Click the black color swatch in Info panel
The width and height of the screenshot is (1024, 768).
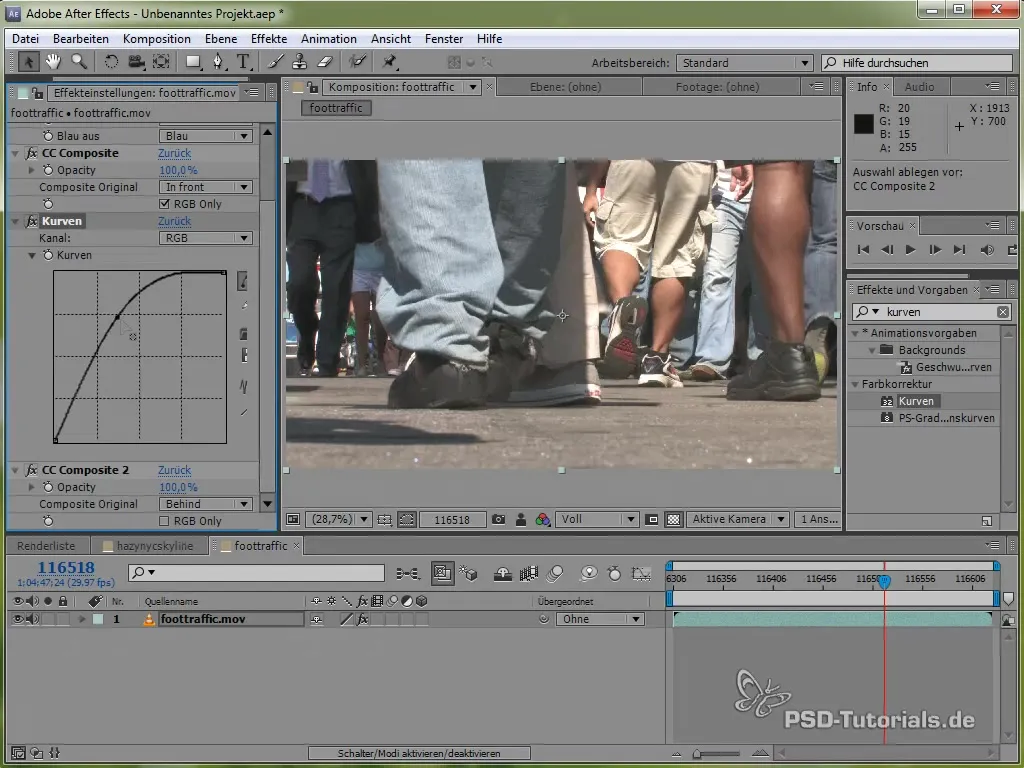click(x=863, y=123)
